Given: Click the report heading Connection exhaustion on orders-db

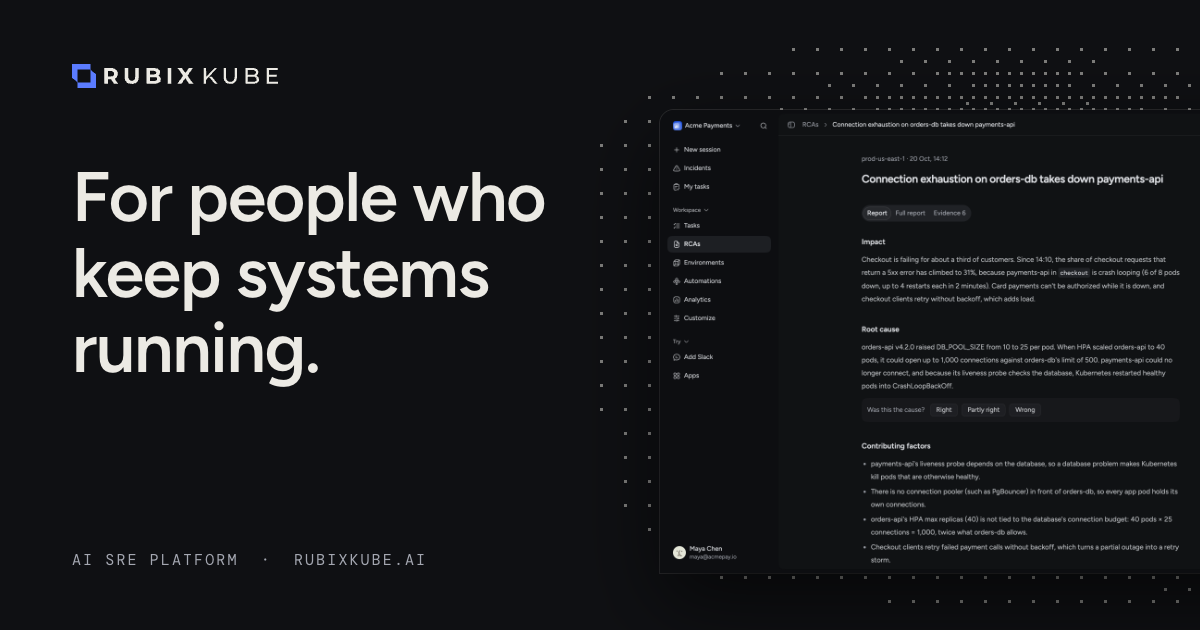Looking at the screenshot, I should pyautogui.click(x=1013, y=179).
